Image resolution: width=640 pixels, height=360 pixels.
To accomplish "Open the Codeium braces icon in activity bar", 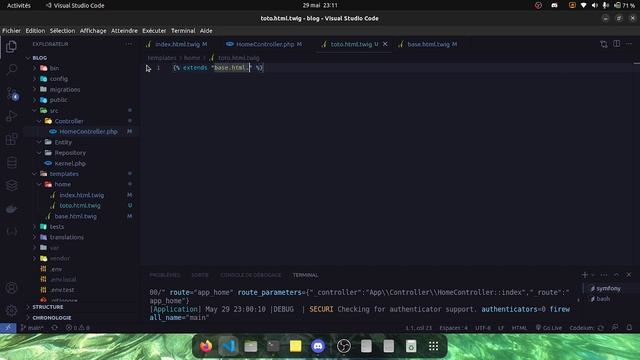I will click(11, 231).
